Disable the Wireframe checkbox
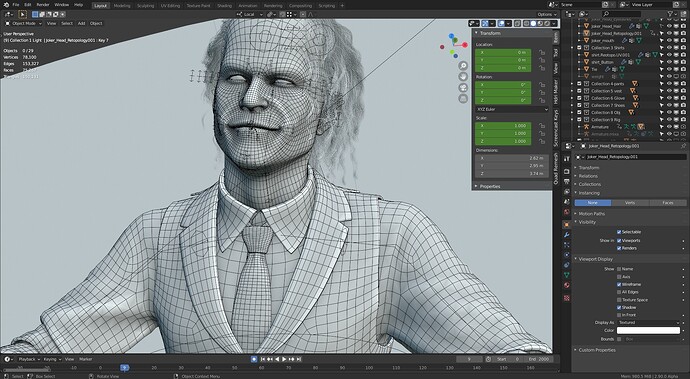 619,284
